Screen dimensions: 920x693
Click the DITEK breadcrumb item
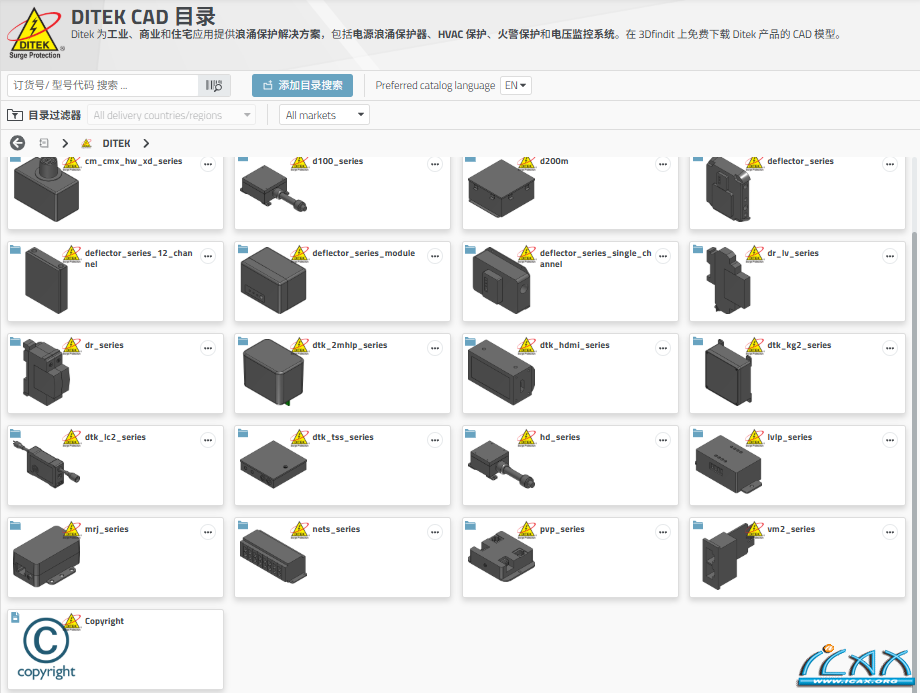click(x=116, y=143)
